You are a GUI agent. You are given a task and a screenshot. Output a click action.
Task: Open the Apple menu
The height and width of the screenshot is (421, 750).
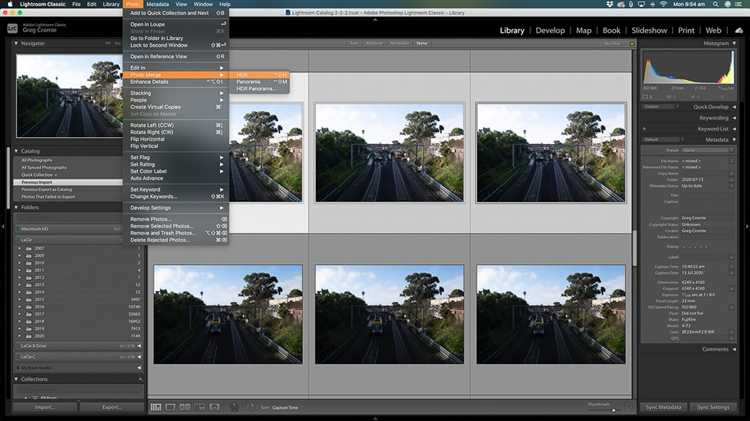click(x=10, y=4)
